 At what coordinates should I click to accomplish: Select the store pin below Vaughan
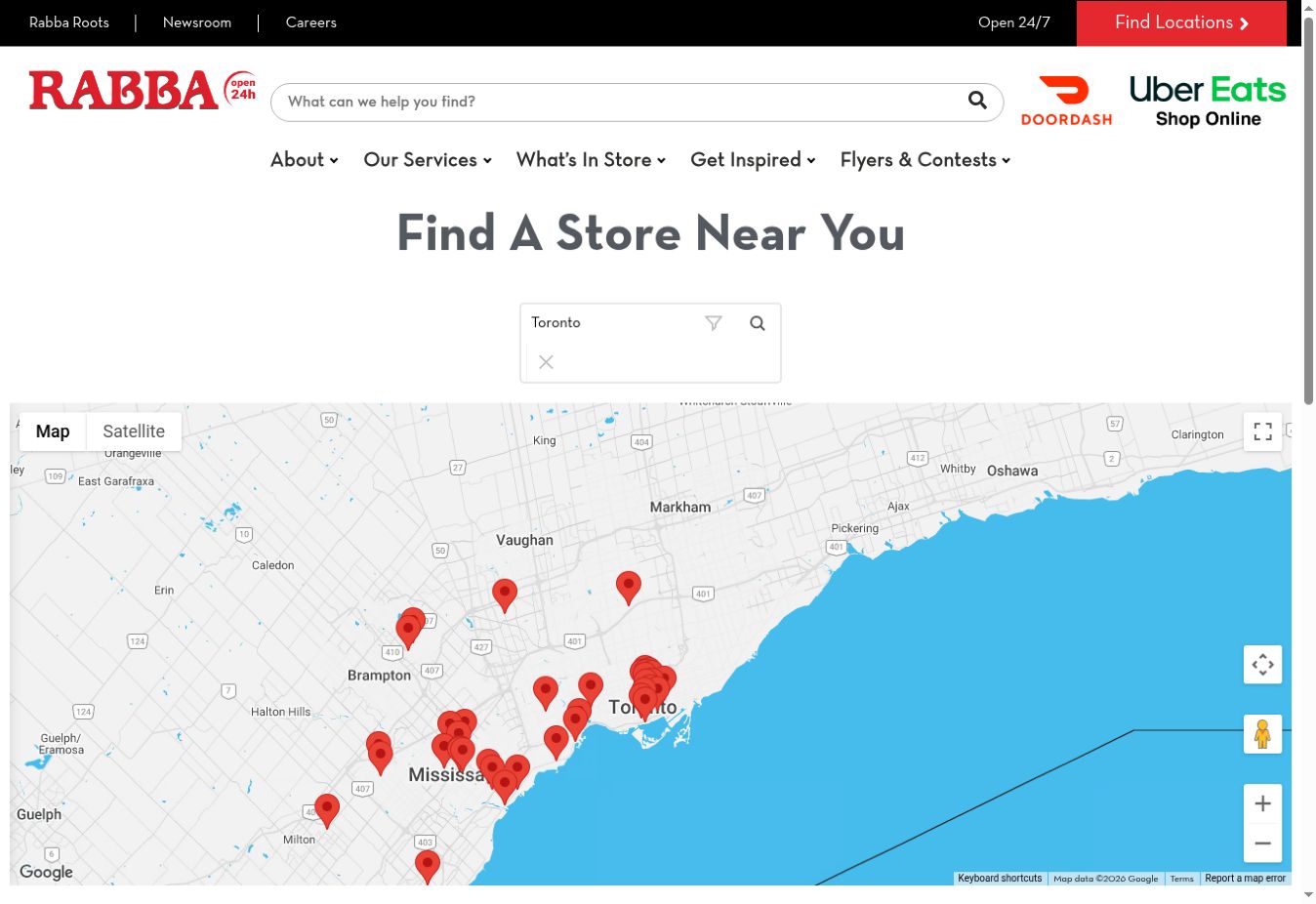(x=505, y=594)
